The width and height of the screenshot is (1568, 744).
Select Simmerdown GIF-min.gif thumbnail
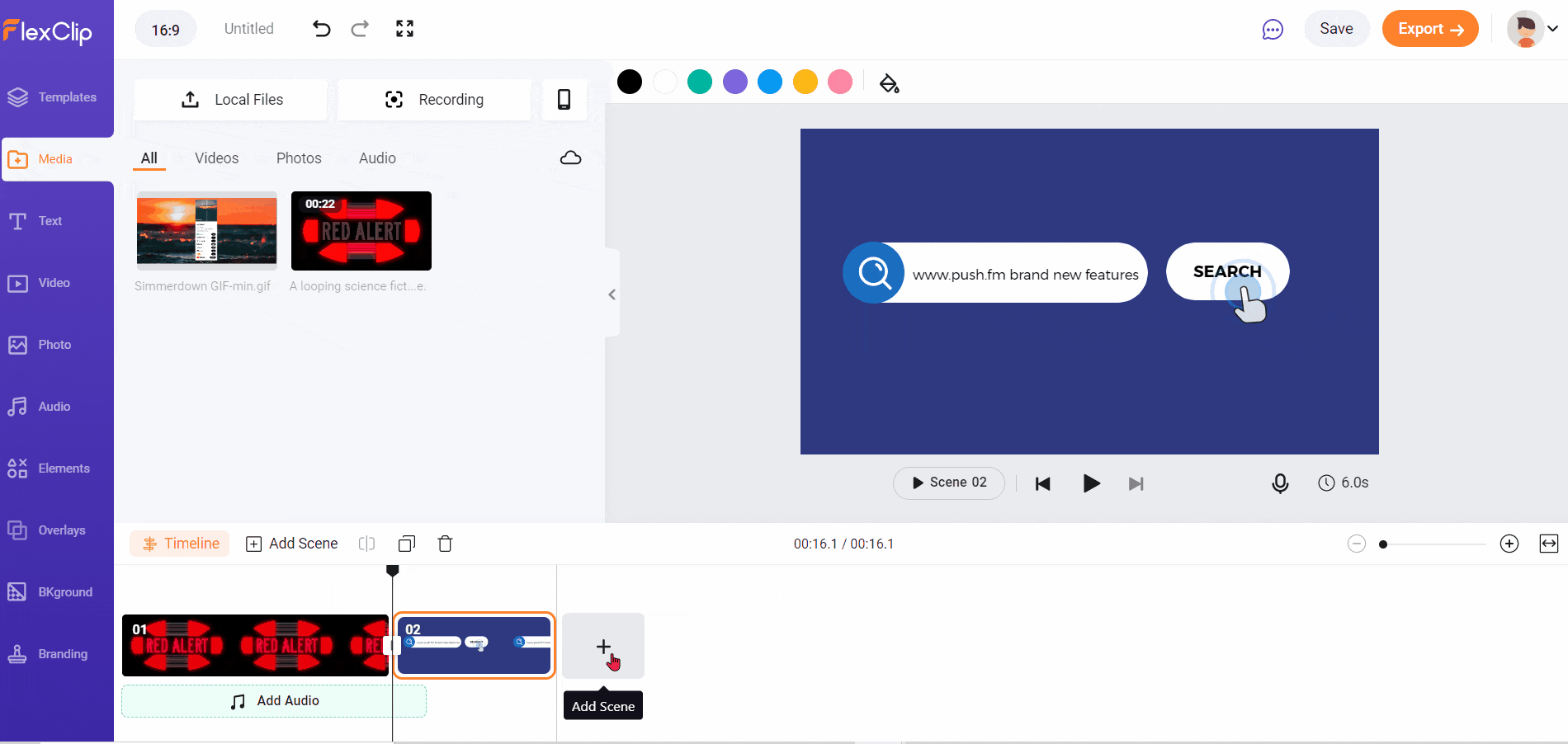pos(207,231)
